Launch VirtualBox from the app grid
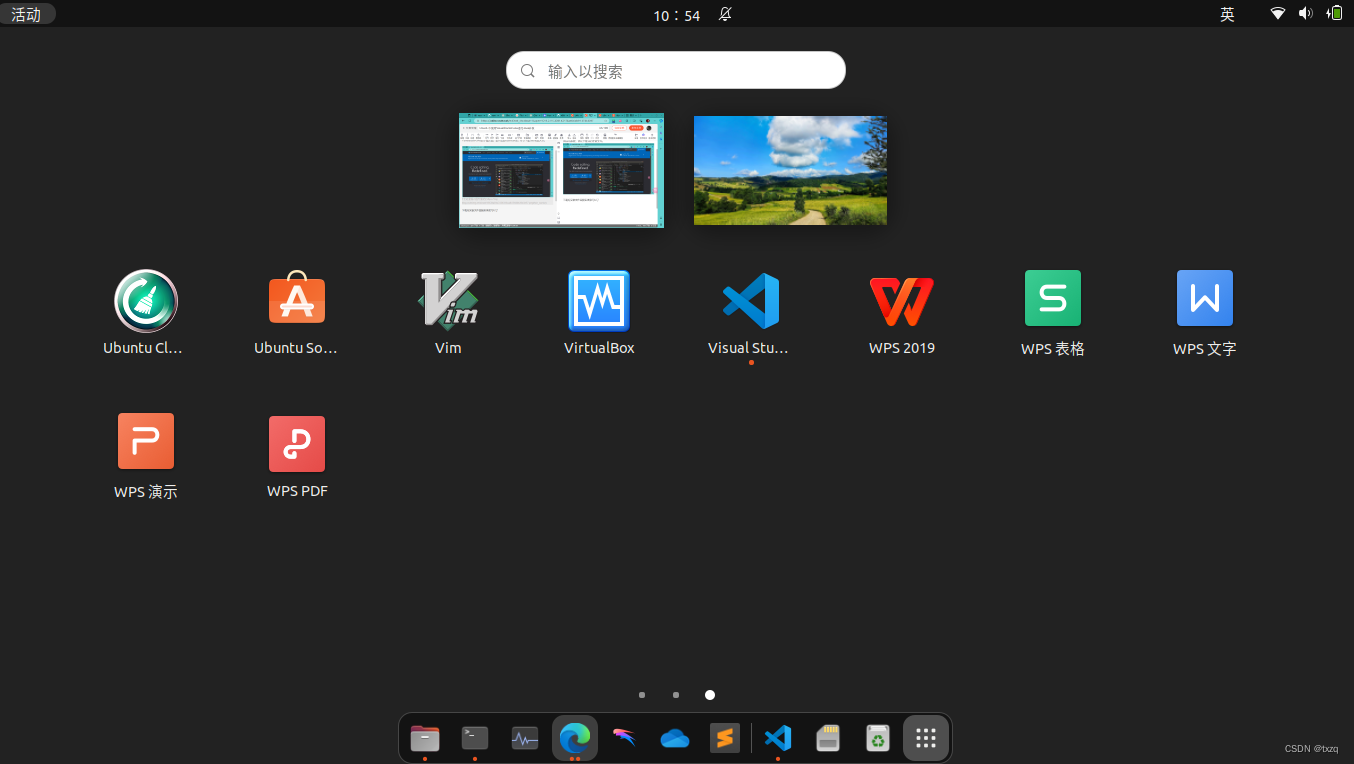The width and height of the screenshot is (1354, 764). click(x=599, y=301)
